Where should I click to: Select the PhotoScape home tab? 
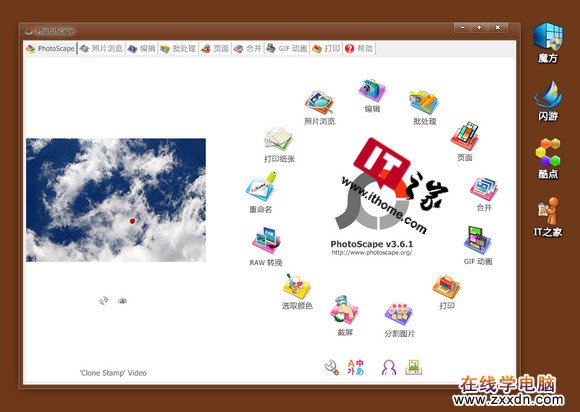(50, 48)
